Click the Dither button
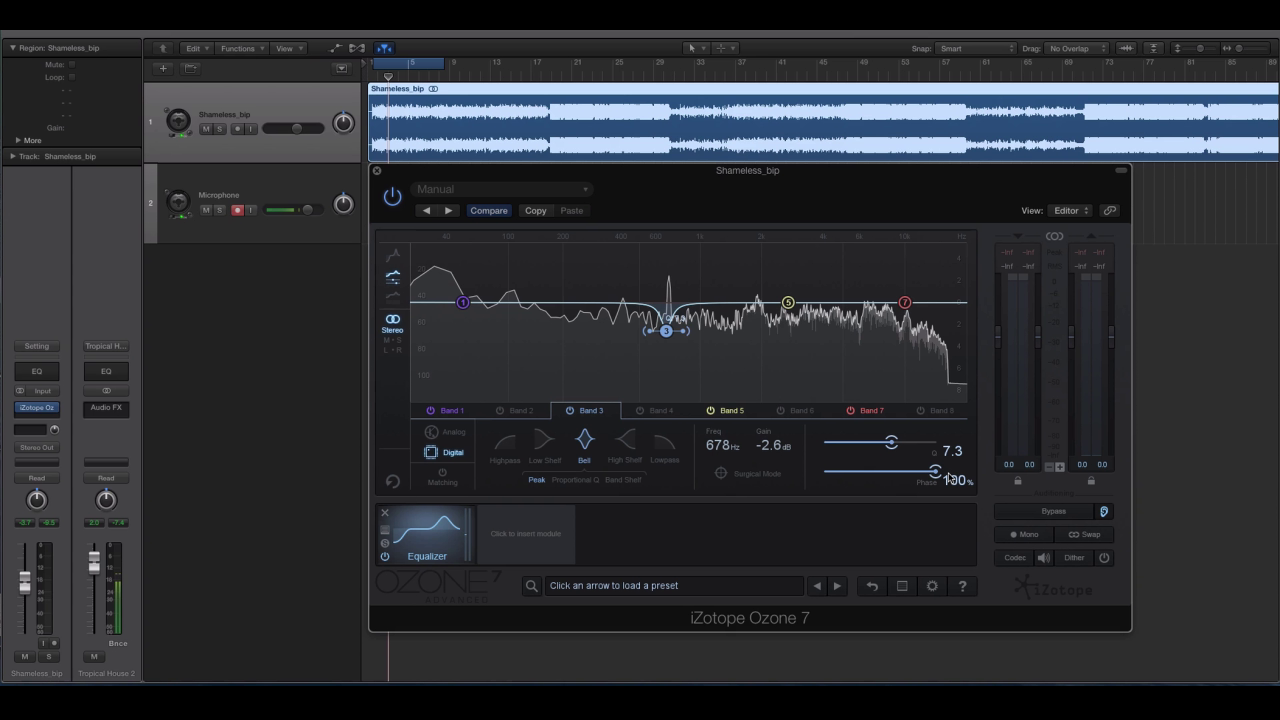This screenshot has height=720, width=1280. [x=1074, y=558]
